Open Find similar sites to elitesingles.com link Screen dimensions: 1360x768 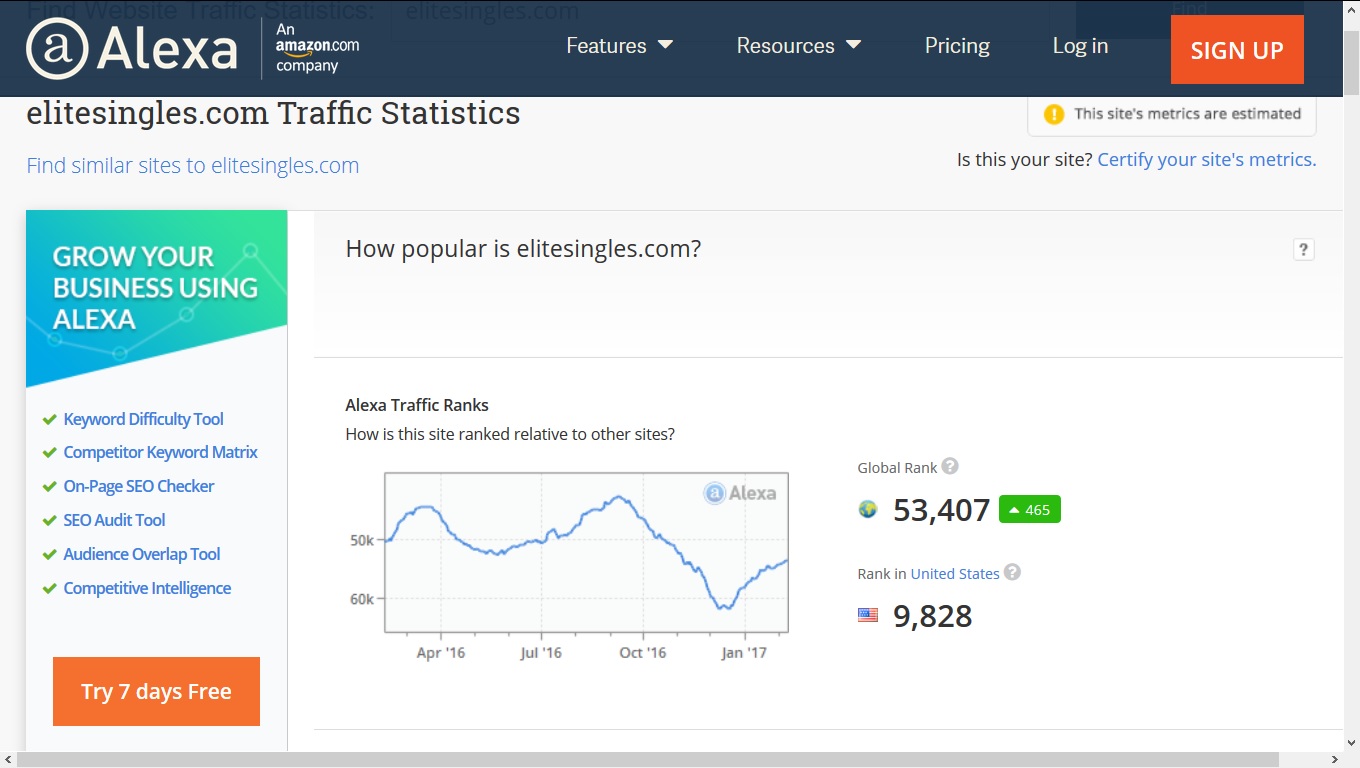click(192, 166)
